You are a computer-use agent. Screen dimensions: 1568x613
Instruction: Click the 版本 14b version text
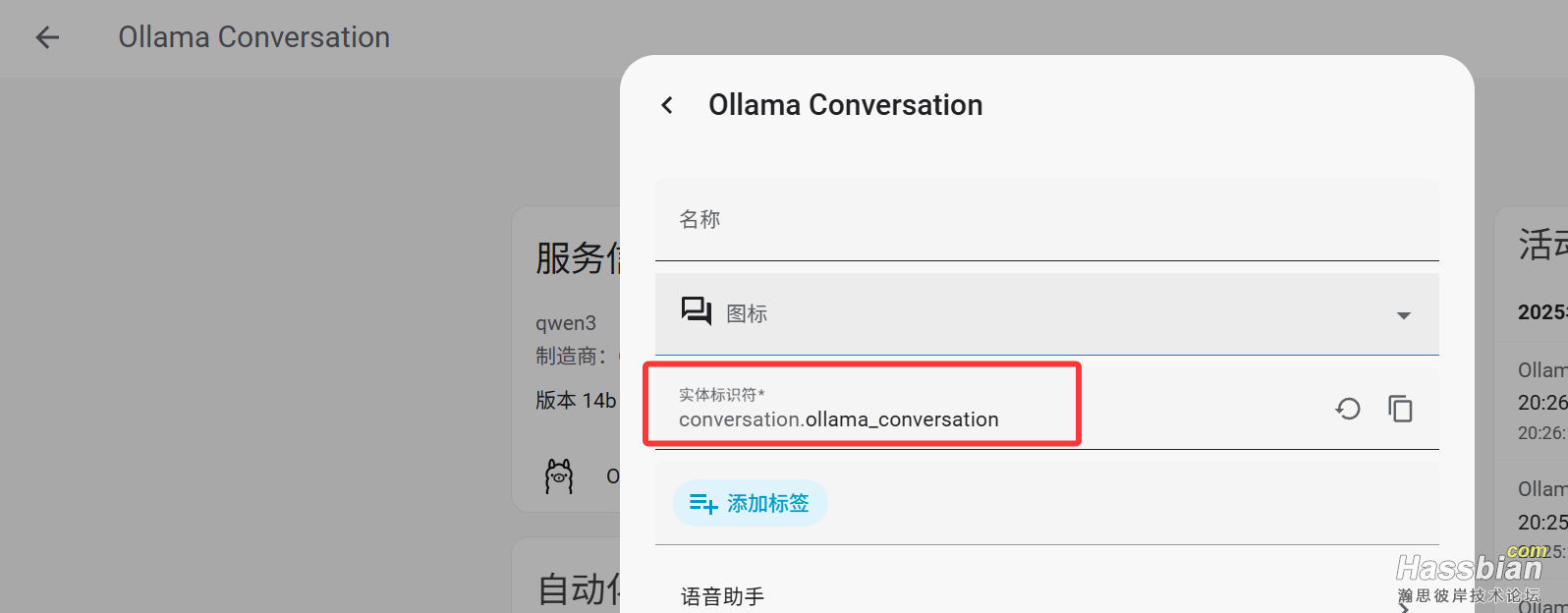pyautogui.click(x=576, y=401)
